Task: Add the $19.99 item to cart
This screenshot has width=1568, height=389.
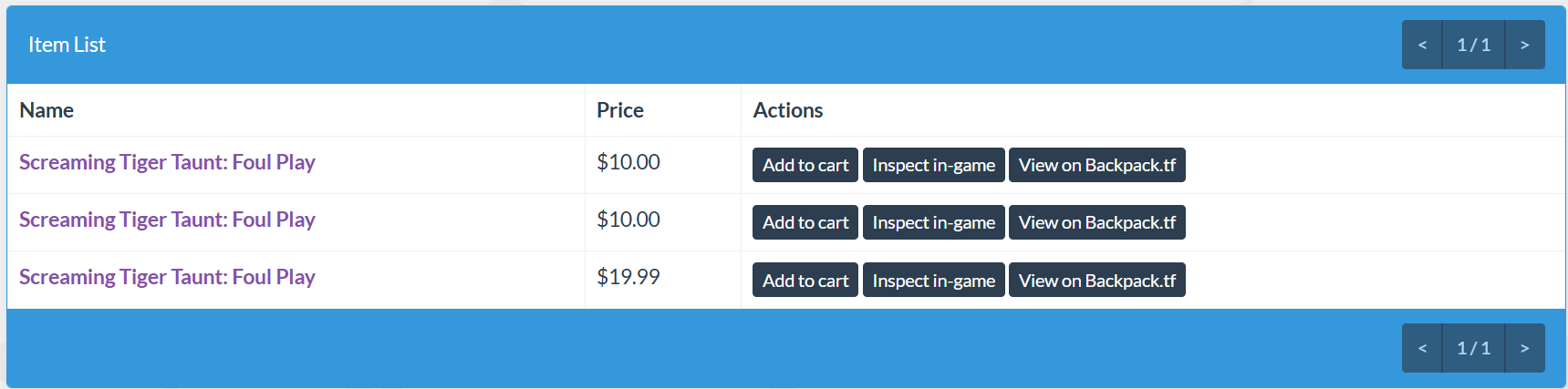Action: (x=805, y=280)
